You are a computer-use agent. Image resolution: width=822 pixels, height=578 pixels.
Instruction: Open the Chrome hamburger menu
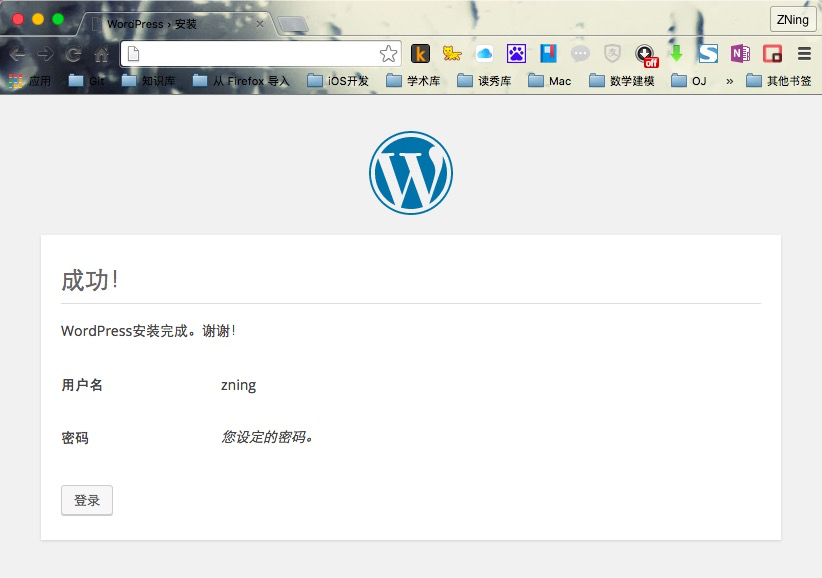(x=804, y=53)
